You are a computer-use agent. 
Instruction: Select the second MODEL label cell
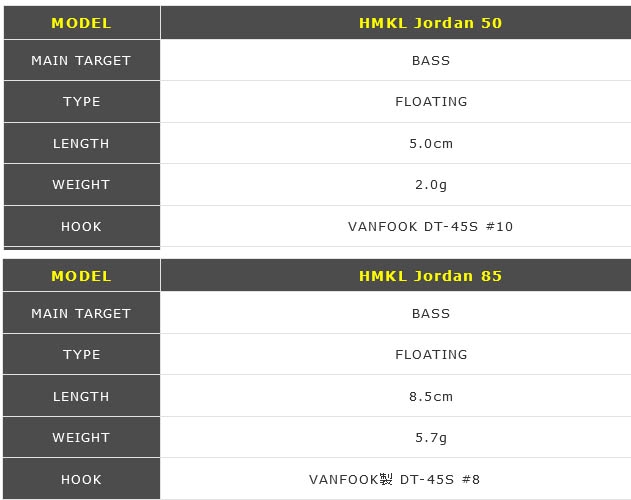point(82,276)
